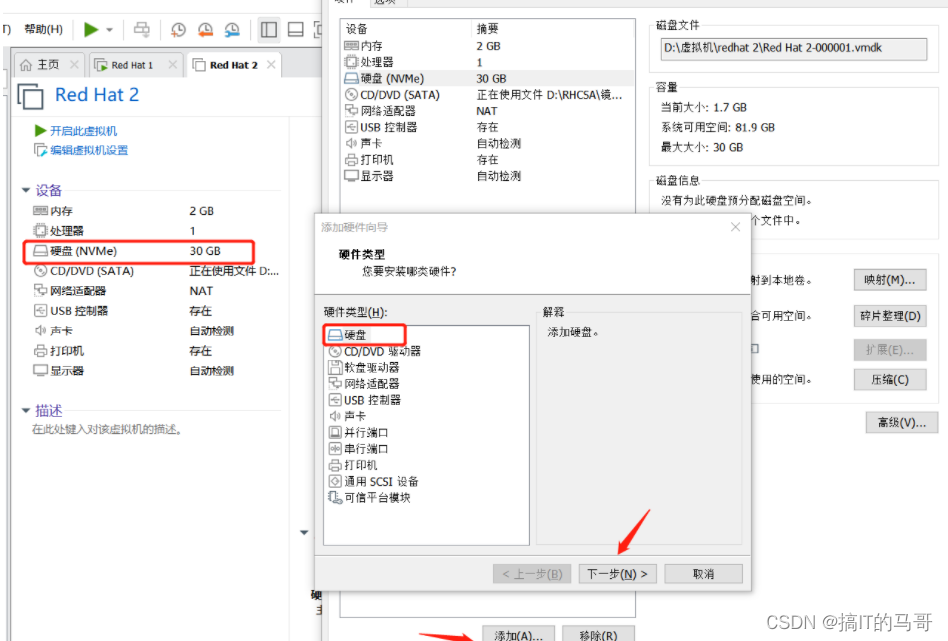Select 内存 row in settings dialog device list
The height and width of the screenshot is (641, 948).
pos(487,46)
